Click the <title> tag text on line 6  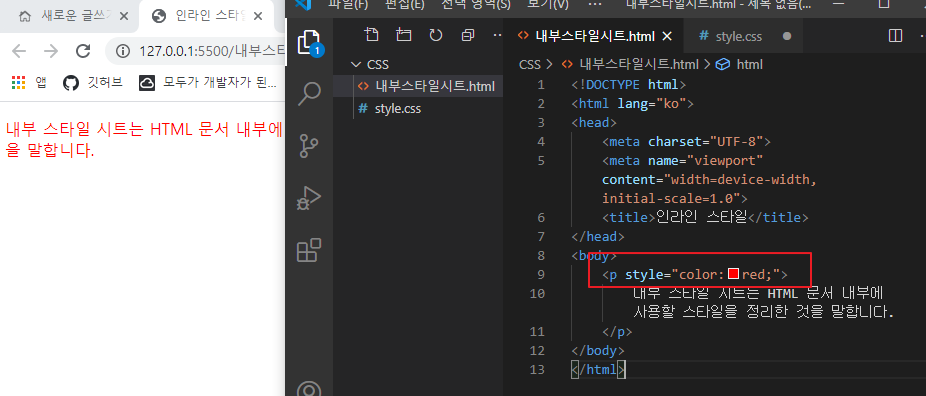(x=628, y=217)
